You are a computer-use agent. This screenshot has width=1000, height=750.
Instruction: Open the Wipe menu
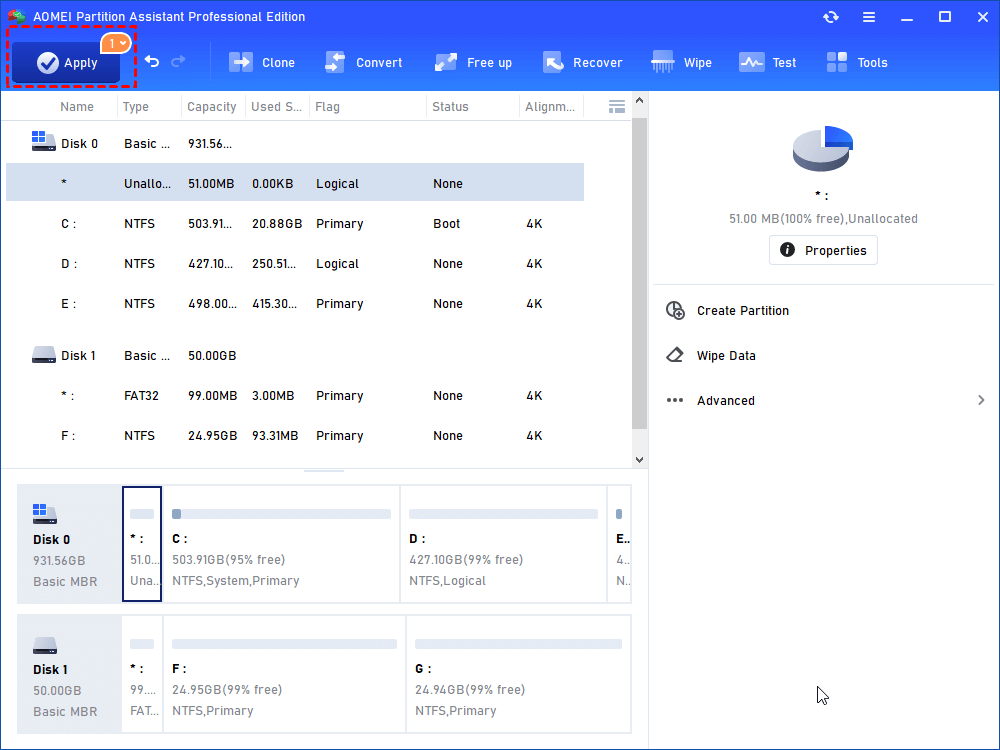[x=681, y=62]
